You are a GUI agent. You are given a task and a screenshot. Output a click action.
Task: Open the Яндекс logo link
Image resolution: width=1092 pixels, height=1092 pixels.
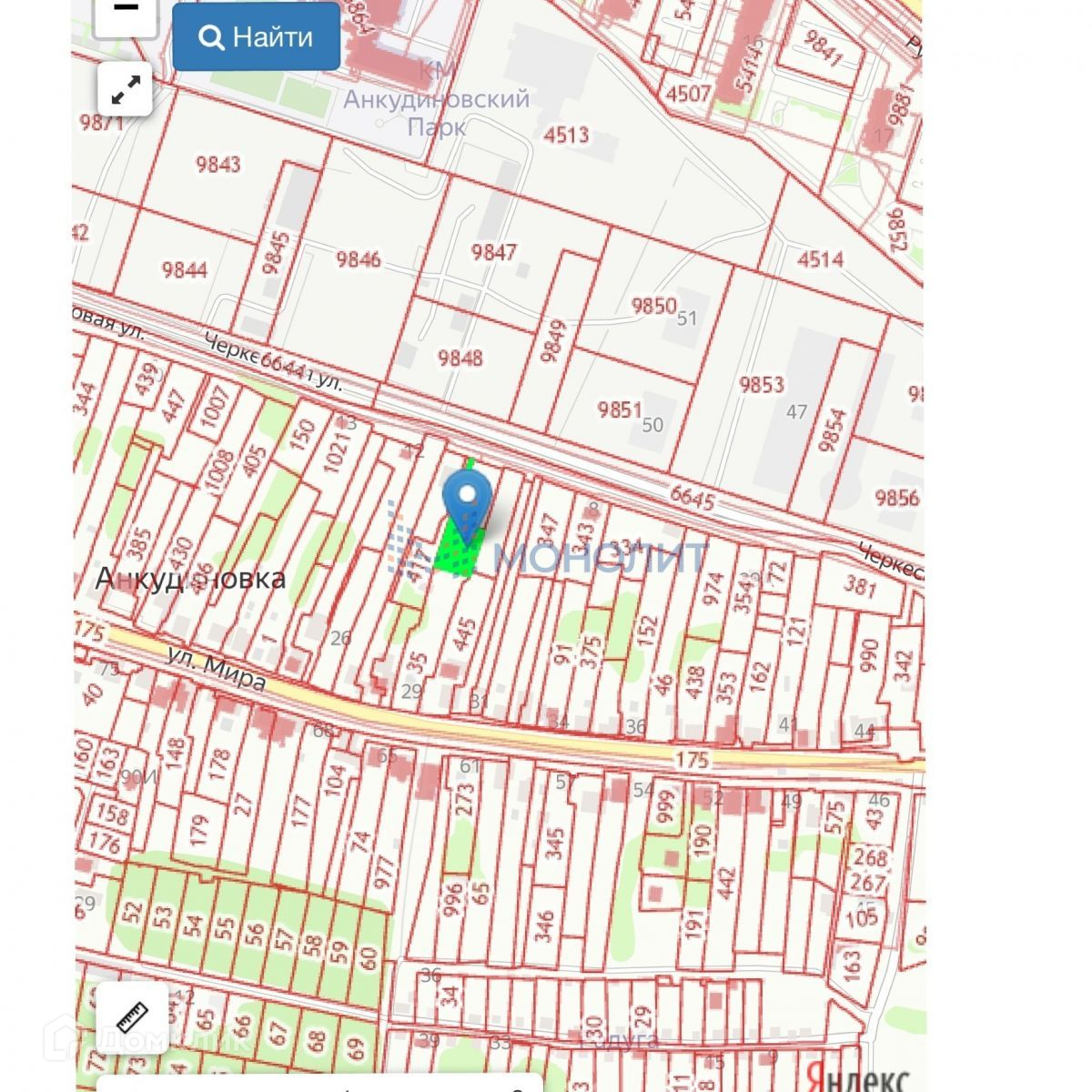[857, 1079]
